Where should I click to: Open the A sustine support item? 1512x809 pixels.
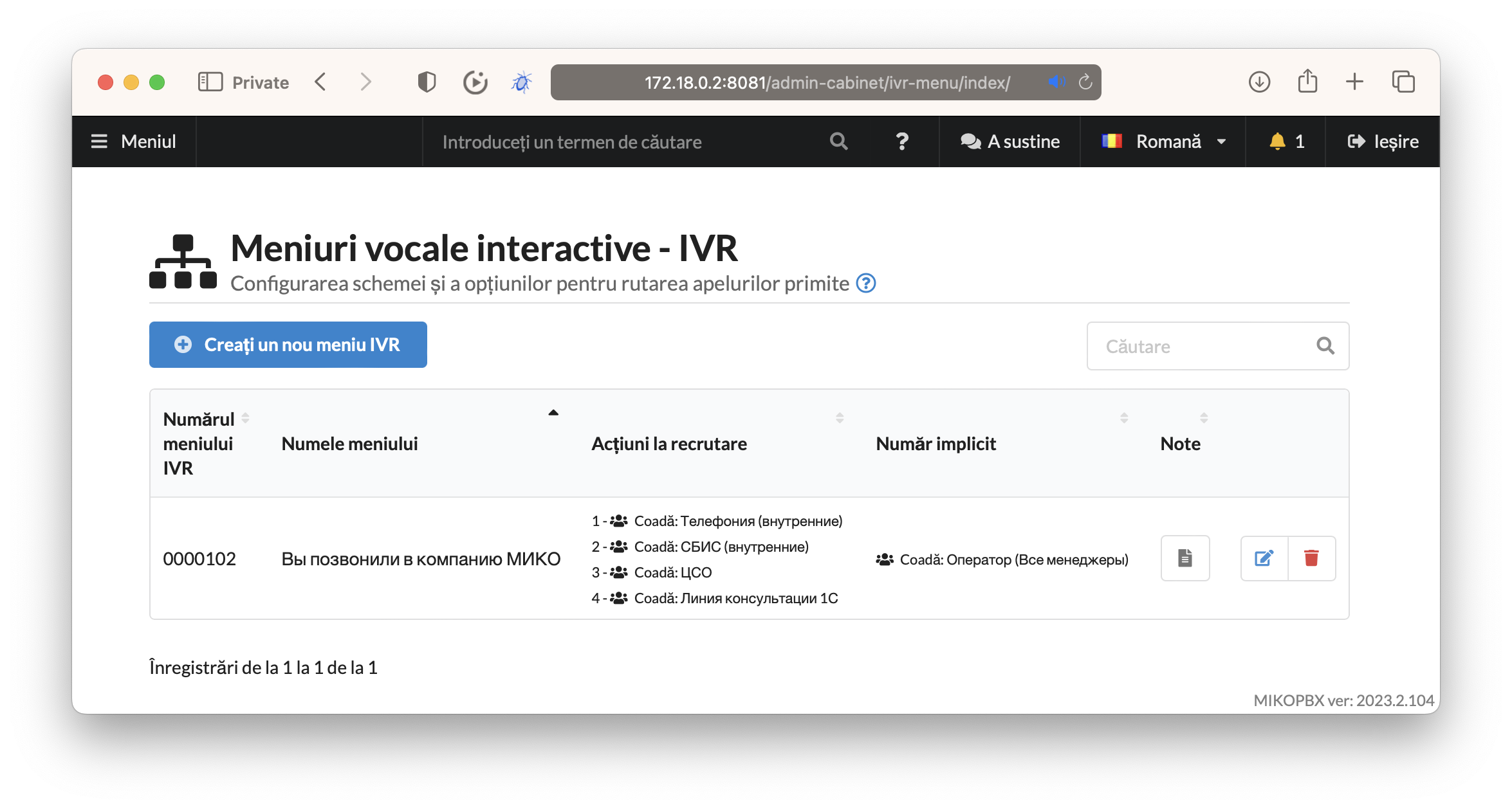1010,141
